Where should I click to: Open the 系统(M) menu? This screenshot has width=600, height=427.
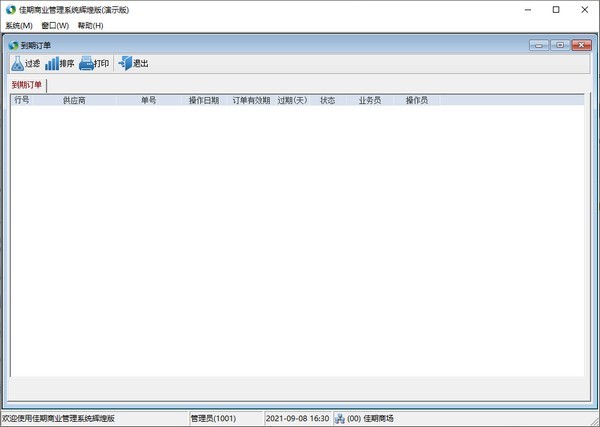point(19,26)
